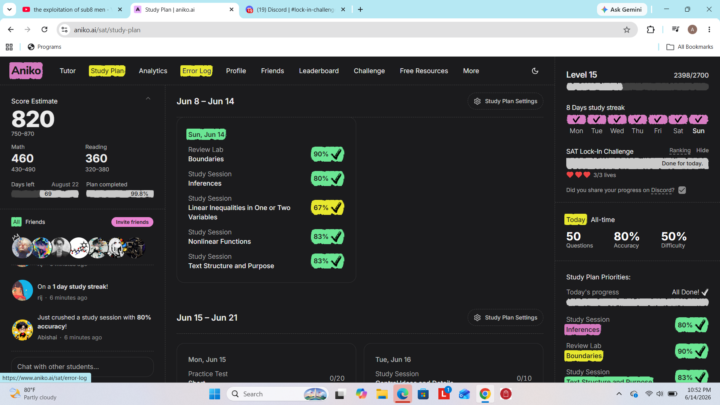Show hidden system tray icons

619,394
